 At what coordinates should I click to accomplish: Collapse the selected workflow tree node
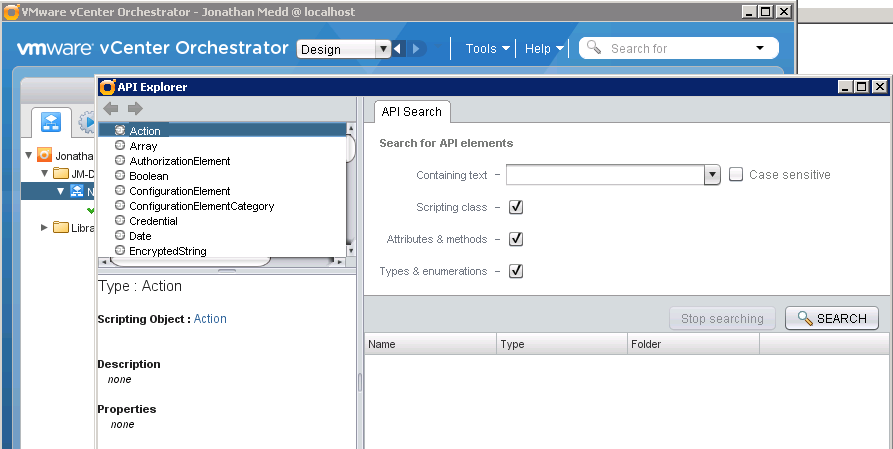point(60,191)
